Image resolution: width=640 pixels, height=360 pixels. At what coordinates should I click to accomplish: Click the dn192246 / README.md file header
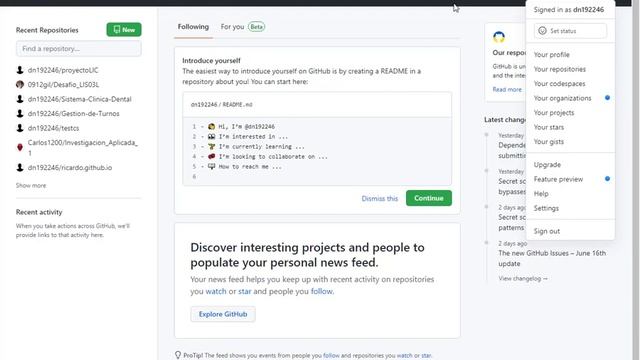click(222, 104)
